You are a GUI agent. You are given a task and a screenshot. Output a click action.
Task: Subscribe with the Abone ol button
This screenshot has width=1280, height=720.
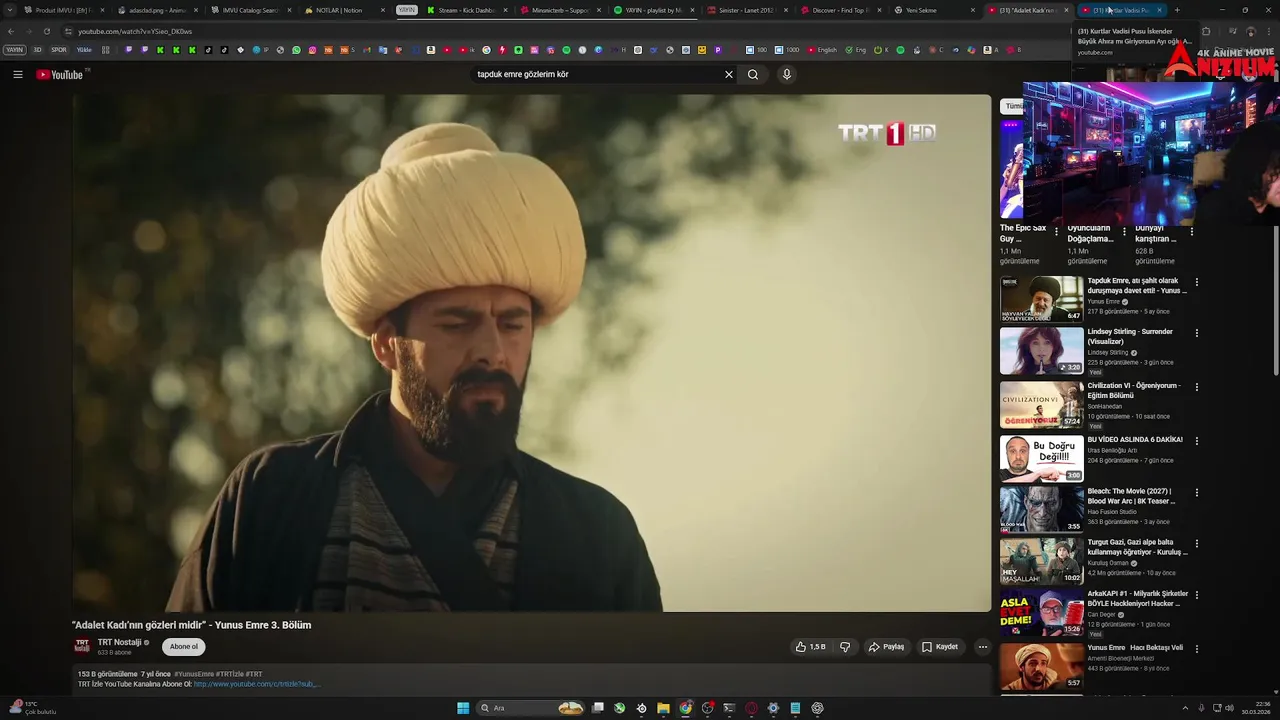pos(184,647)
